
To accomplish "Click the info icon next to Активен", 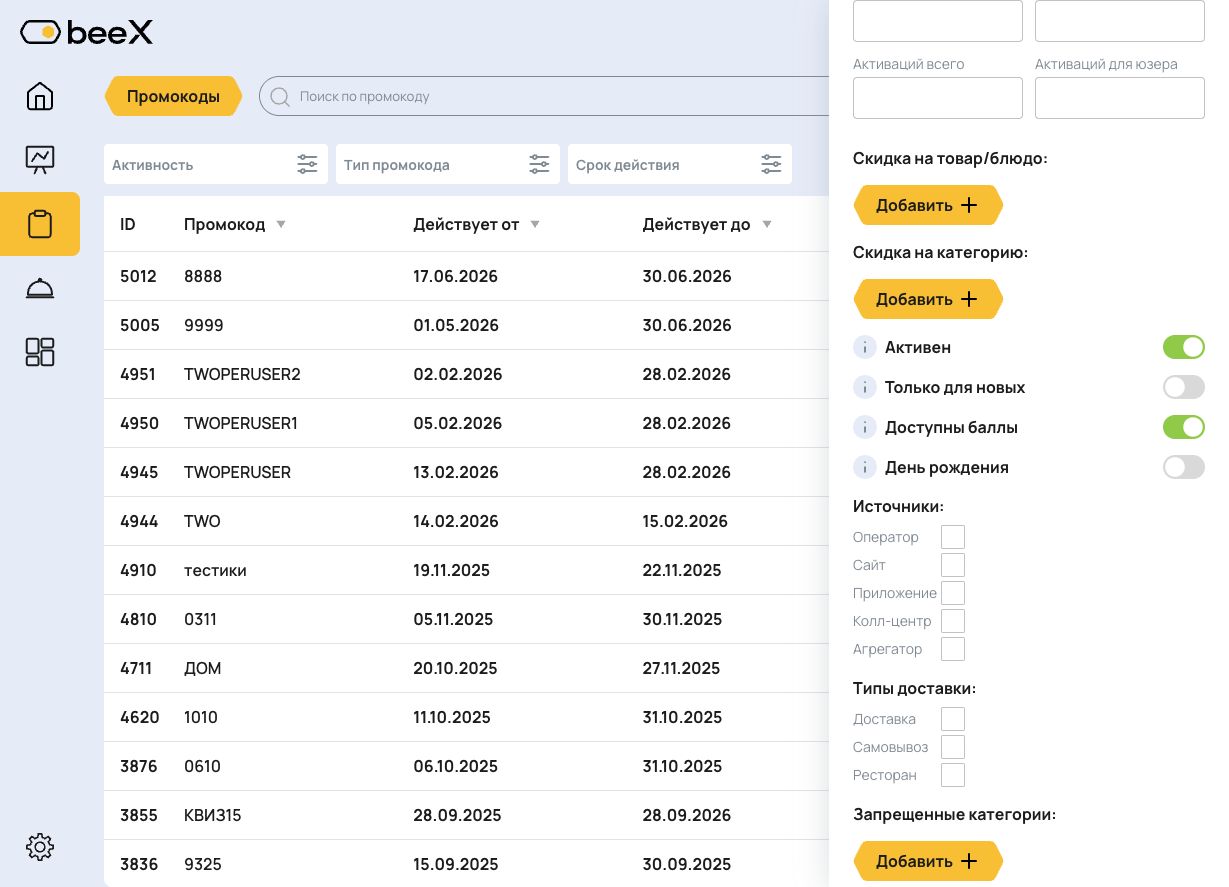I will 864,348.
